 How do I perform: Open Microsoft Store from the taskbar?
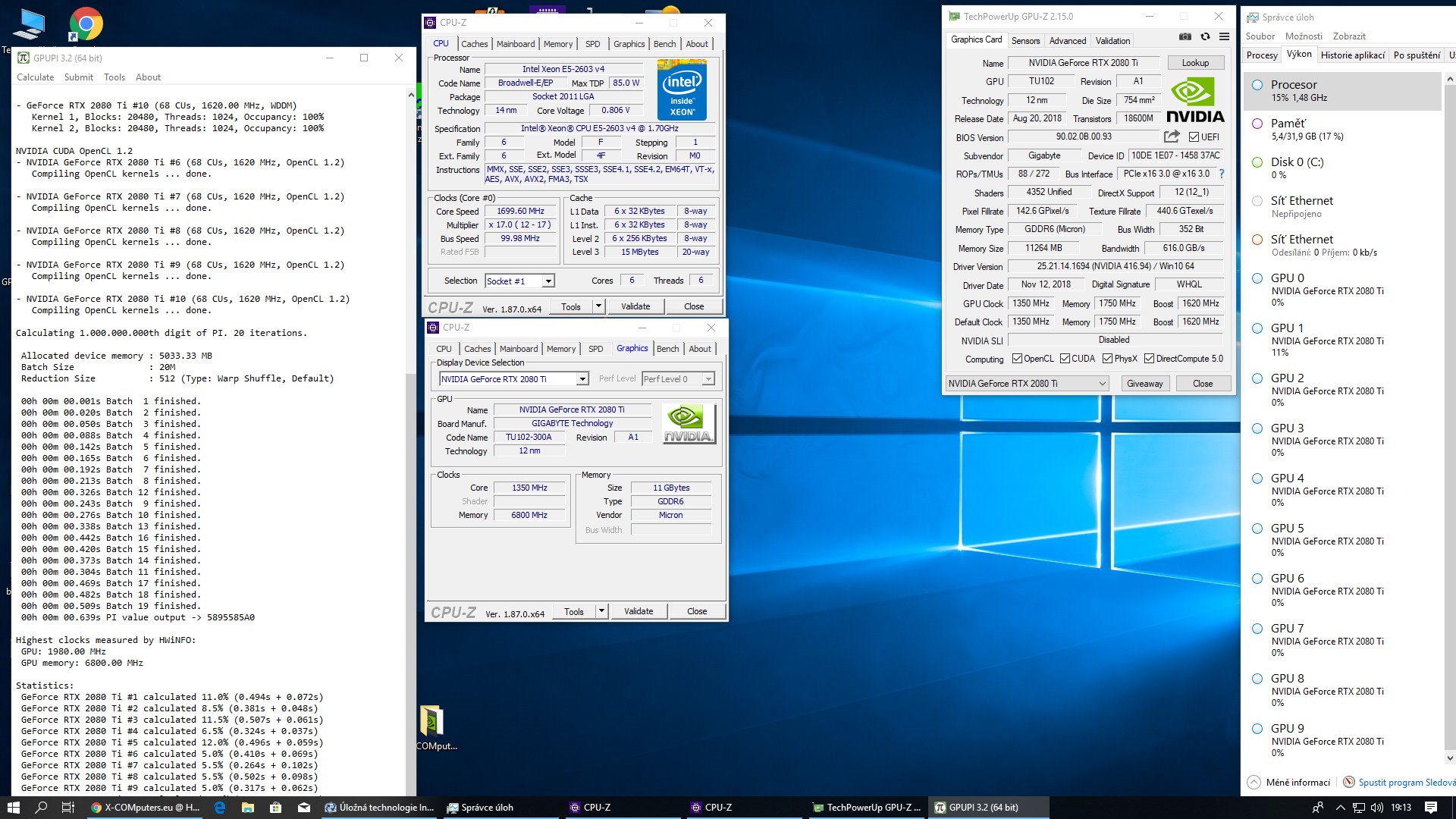pos(276,808)
